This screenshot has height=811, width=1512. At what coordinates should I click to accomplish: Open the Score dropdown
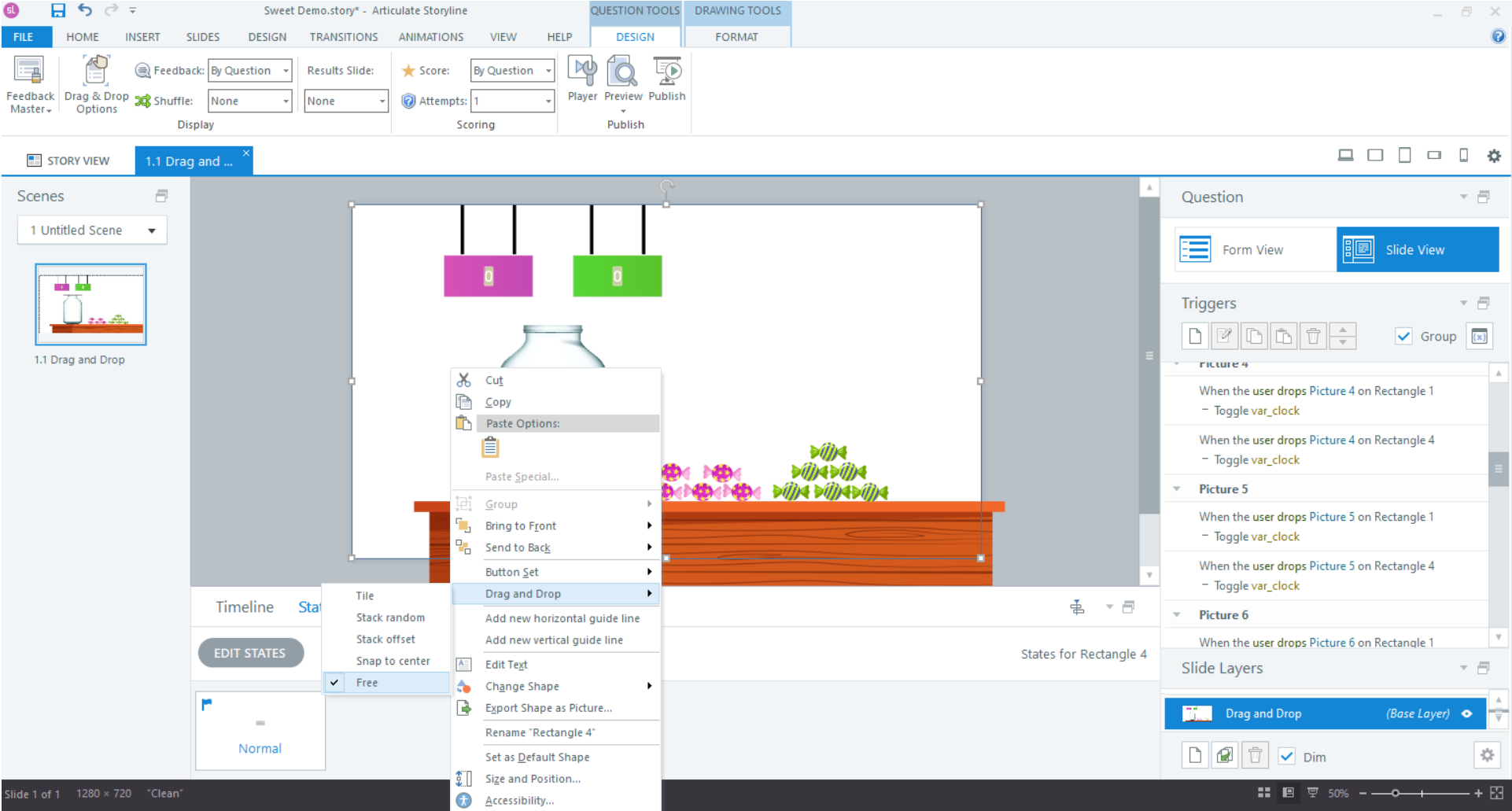click(512, 70)
